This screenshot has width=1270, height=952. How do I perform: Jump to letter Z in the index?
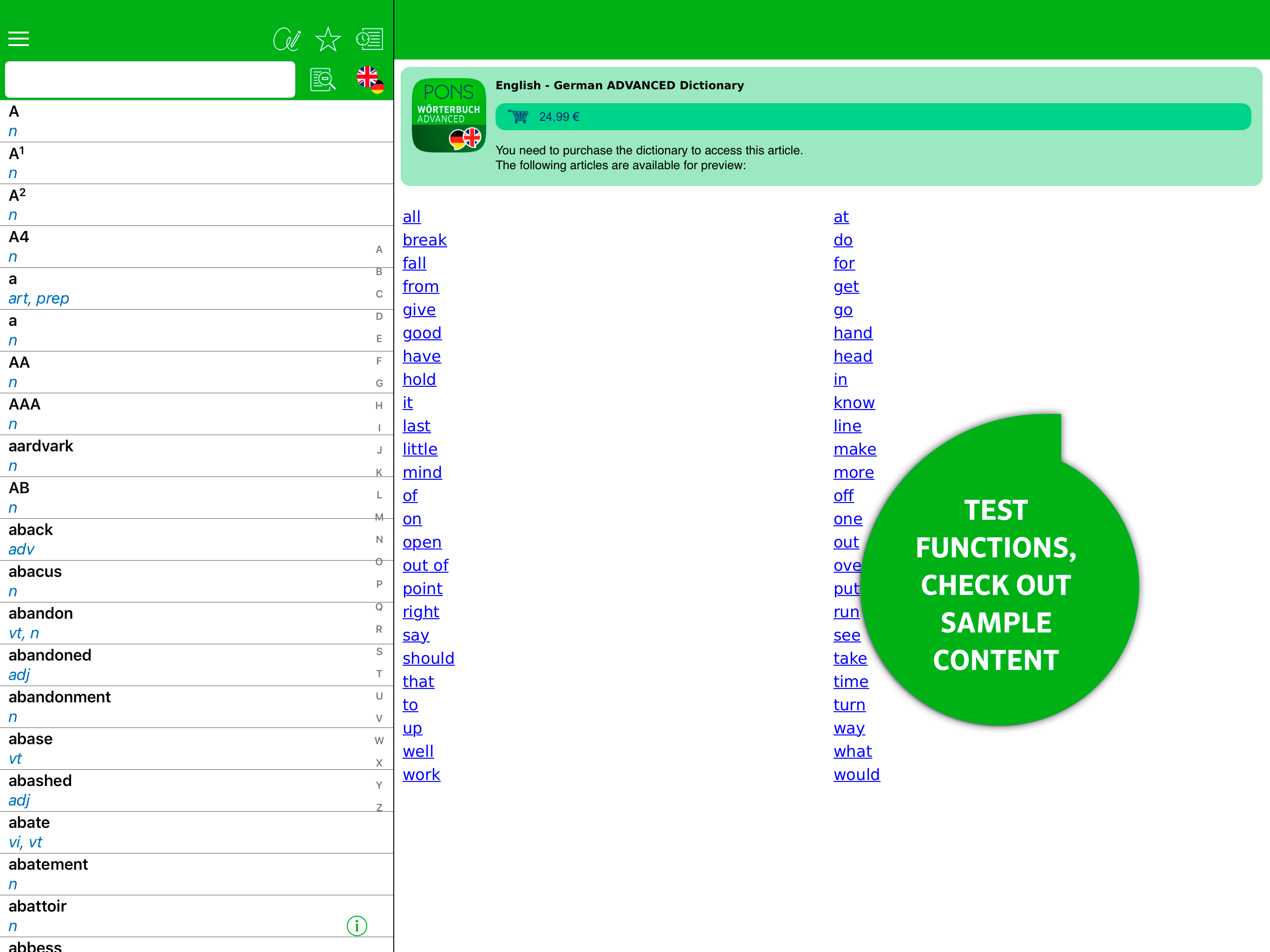tap(379, 808)
